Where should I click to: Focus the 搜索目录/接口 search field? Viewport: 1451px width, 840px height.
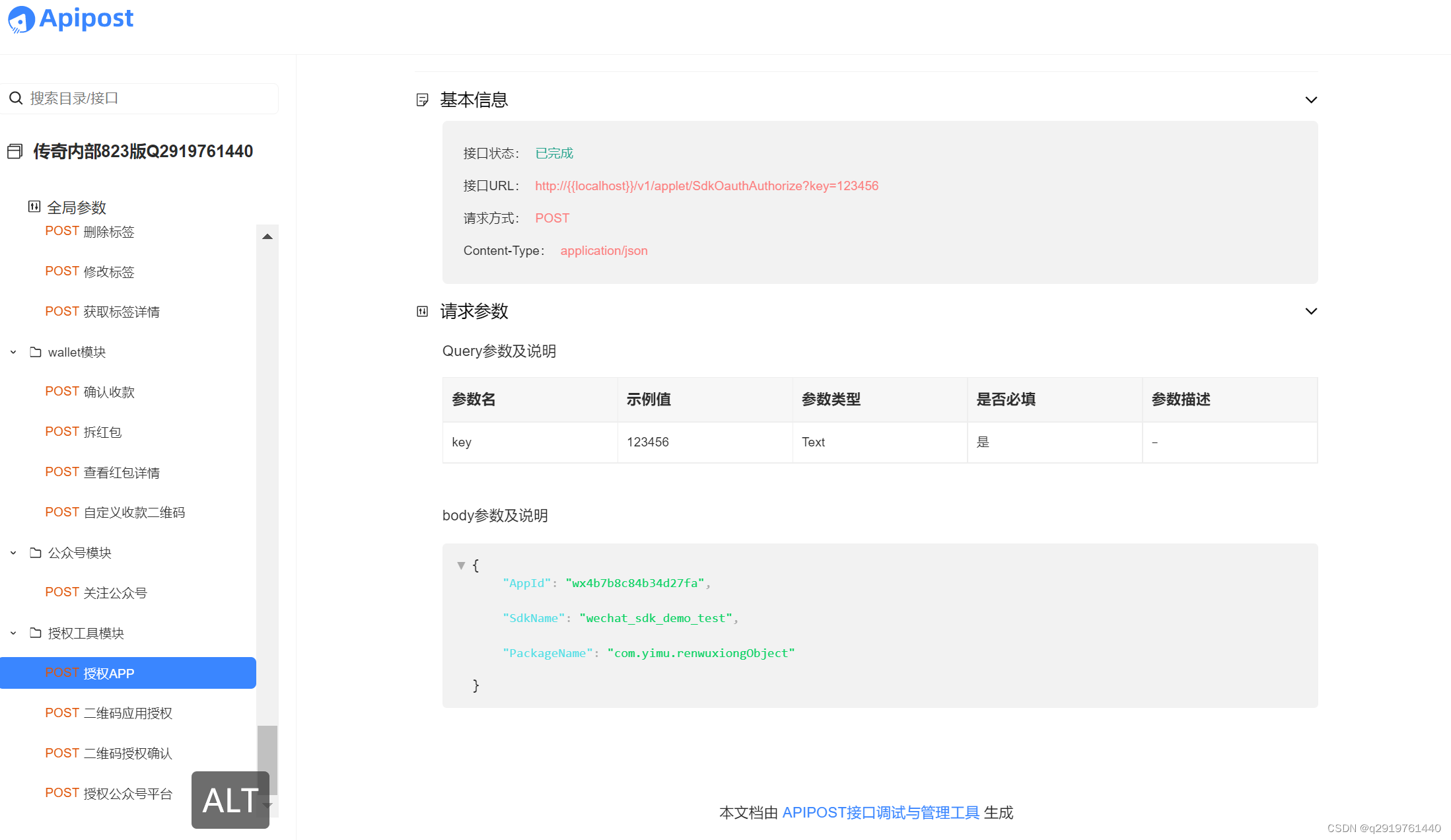[139, 98]
